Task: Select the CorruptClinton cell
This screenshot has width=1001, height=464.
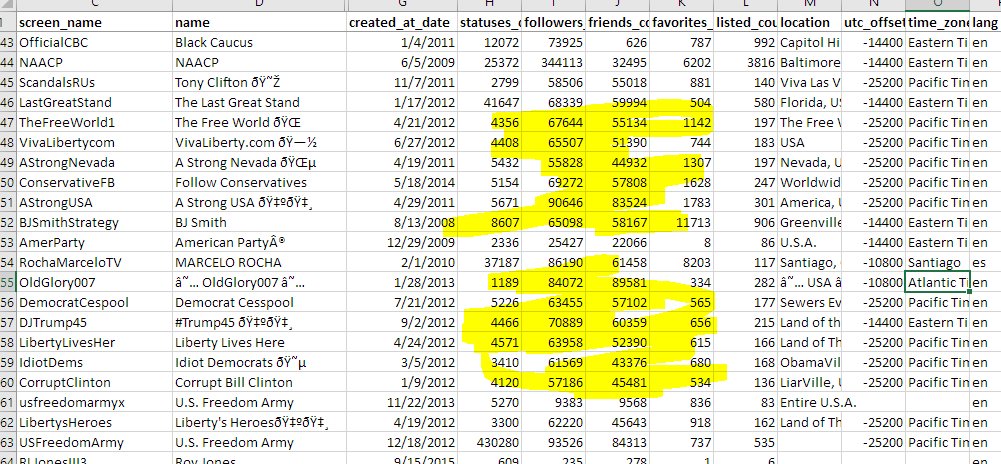Action: tap(94, 382)
